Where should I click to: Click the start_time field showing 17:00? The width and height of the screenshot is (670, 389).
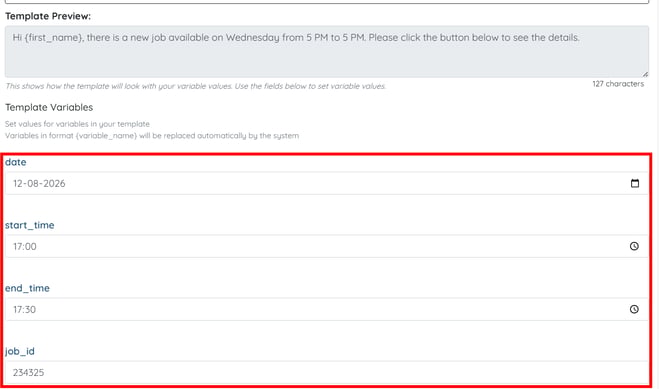pyautogui.click(x=327, y=246)
